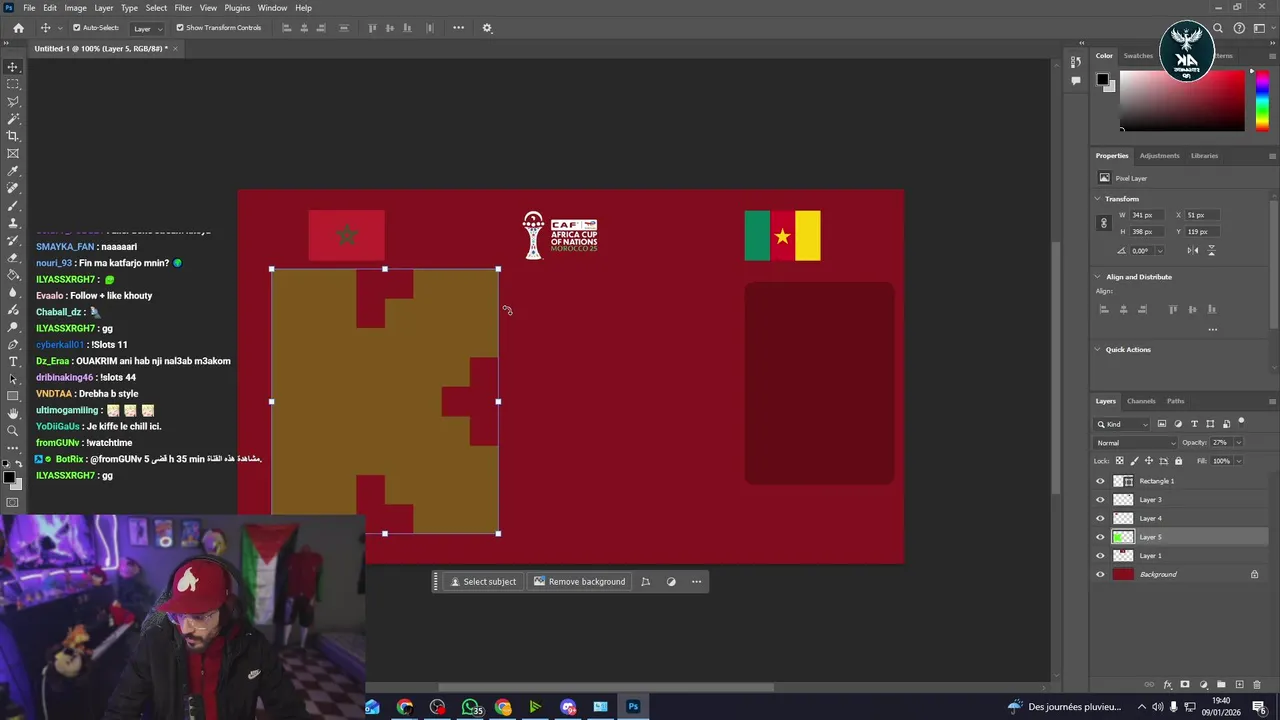The image size is (1280, 720).
Task: Collapse the Transform section
Action: (1098, 199)
